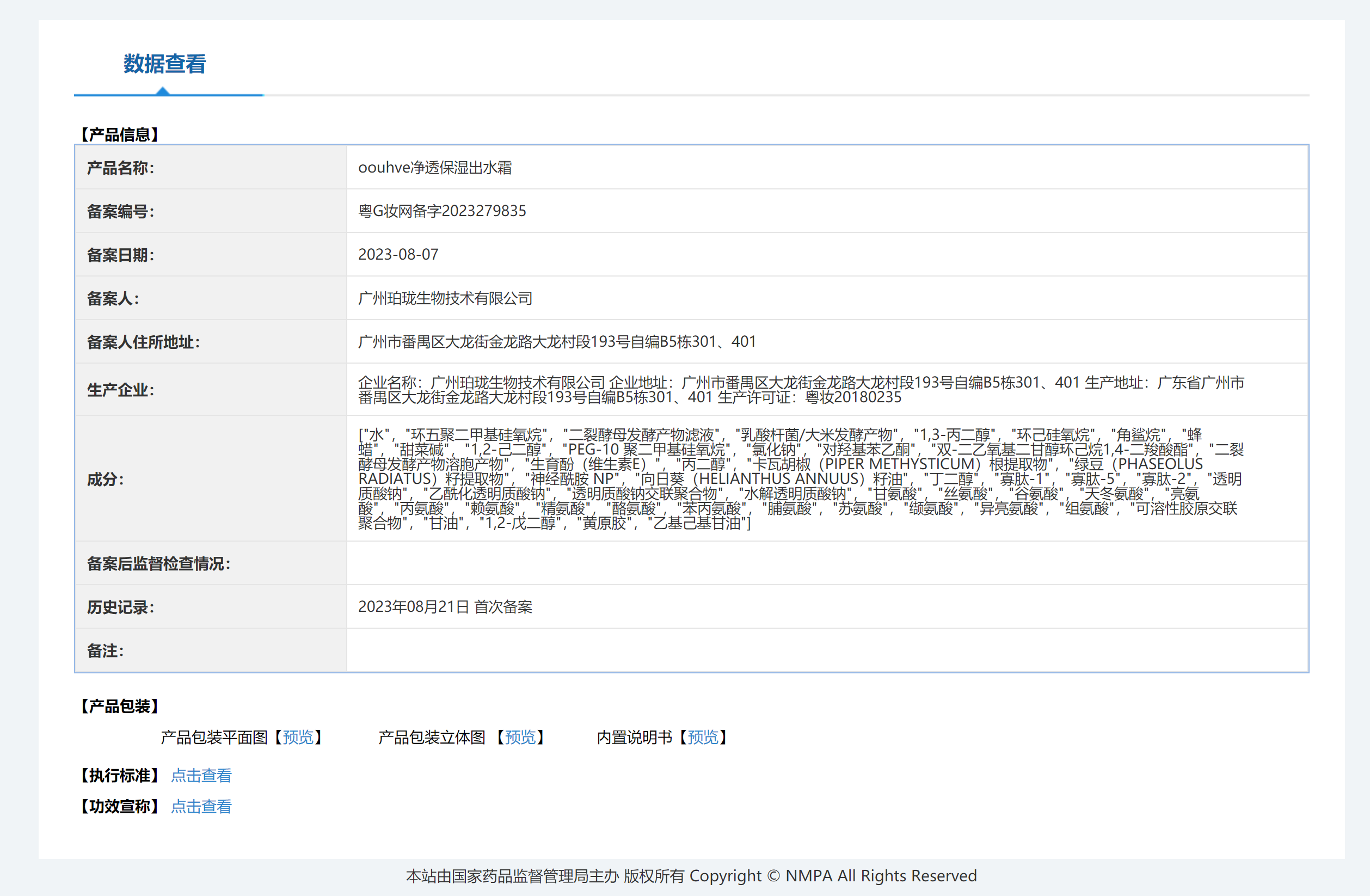
Task: Open 执行标准 点击查看 link
Action: coord(201,776)
